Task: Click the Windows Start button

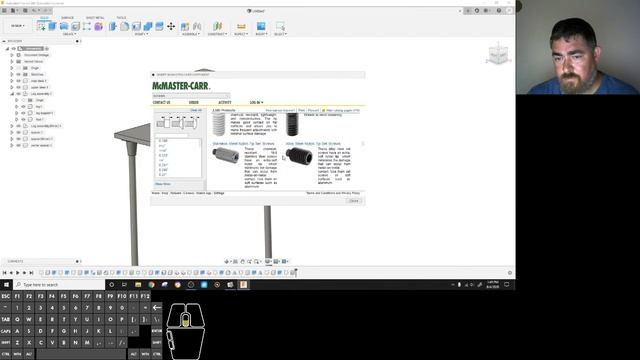Action: pyautogui.click(x=6, y=284)
